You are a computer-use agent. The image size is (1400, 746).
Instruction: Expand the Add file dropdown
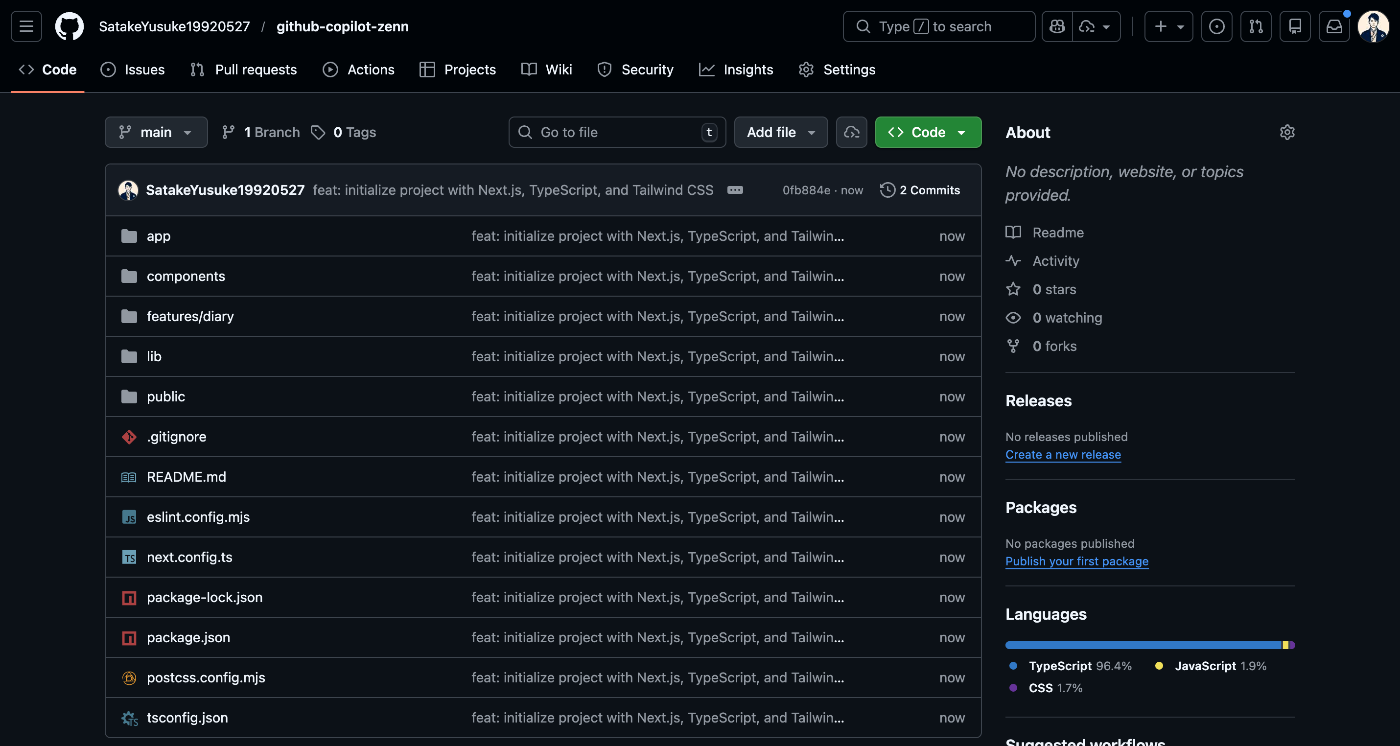[x=781, y=132]
